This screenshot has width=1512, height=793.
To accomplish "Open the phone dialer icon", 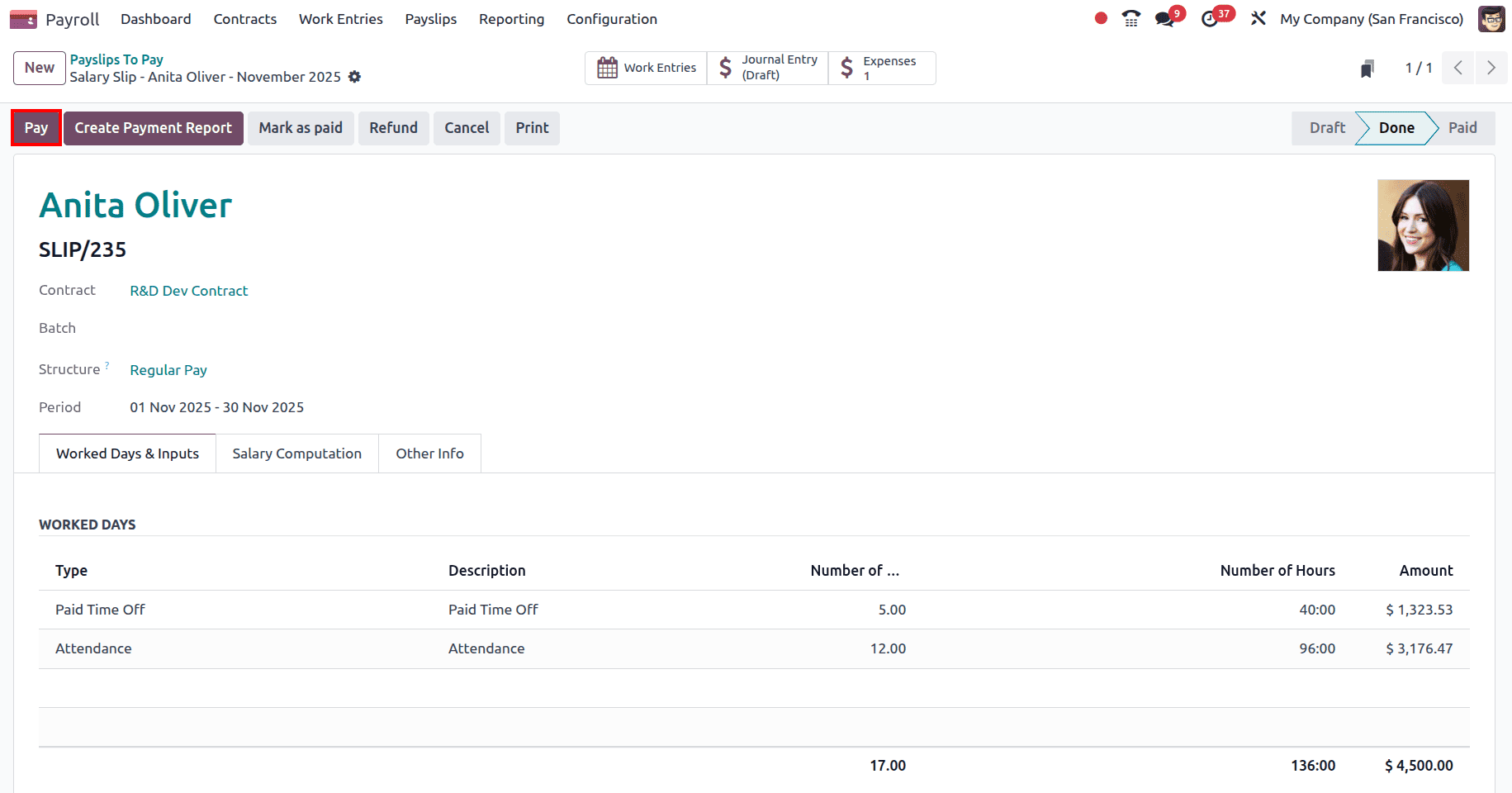I will click(x=1130, y=18).
